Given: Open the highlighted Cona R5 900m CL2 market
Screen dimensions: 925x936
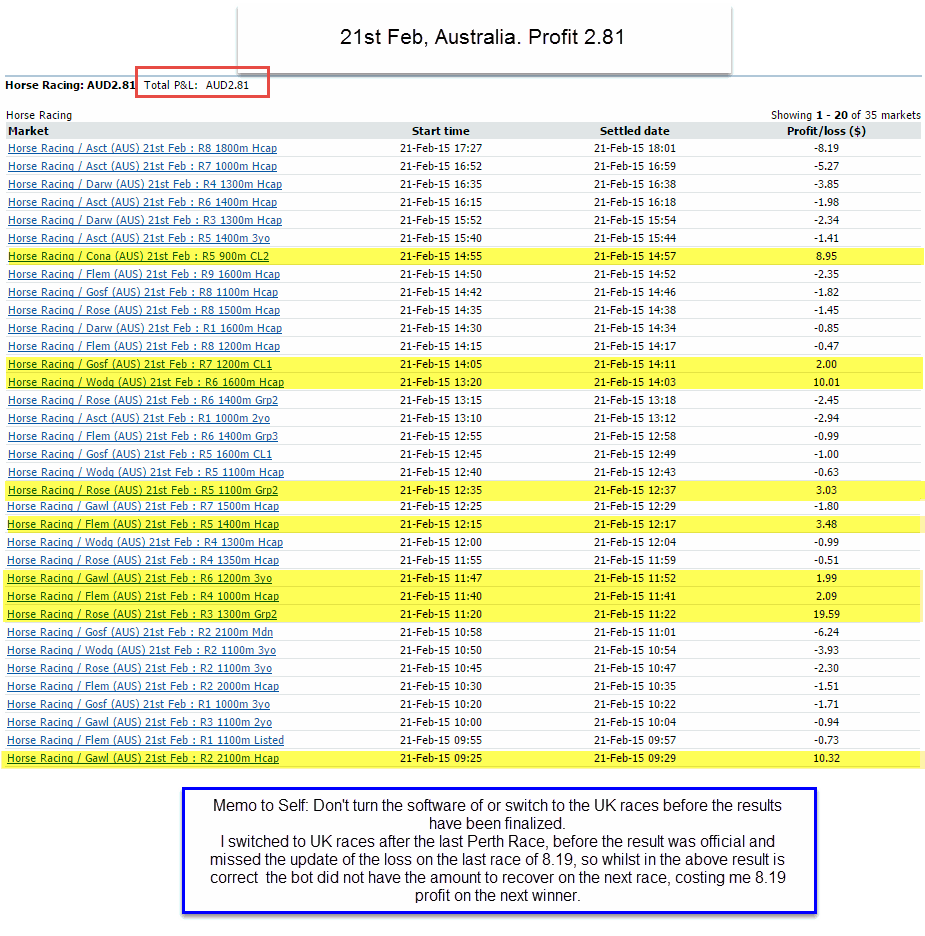Looking at the screenshot, I should click(138, 256).
